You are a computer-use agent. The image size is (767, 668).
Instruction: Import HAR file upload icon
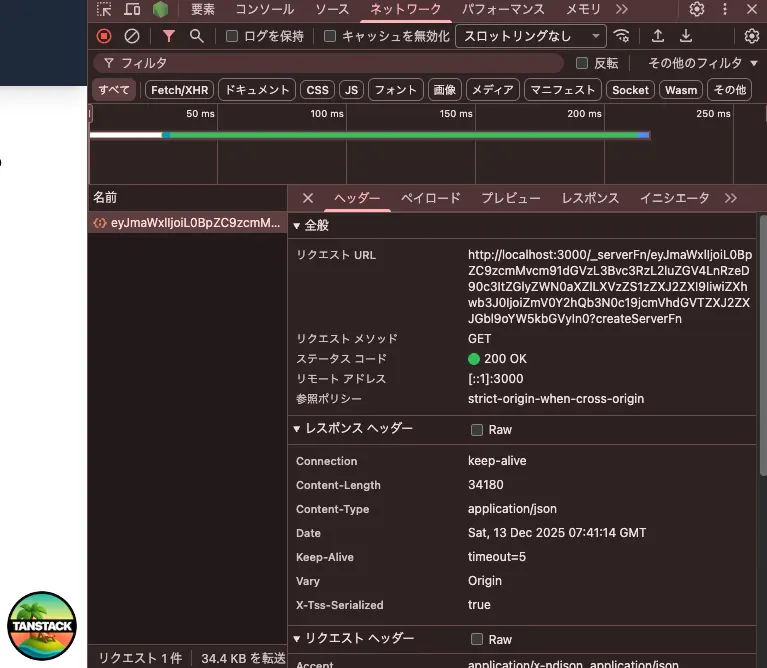(658, 36)
